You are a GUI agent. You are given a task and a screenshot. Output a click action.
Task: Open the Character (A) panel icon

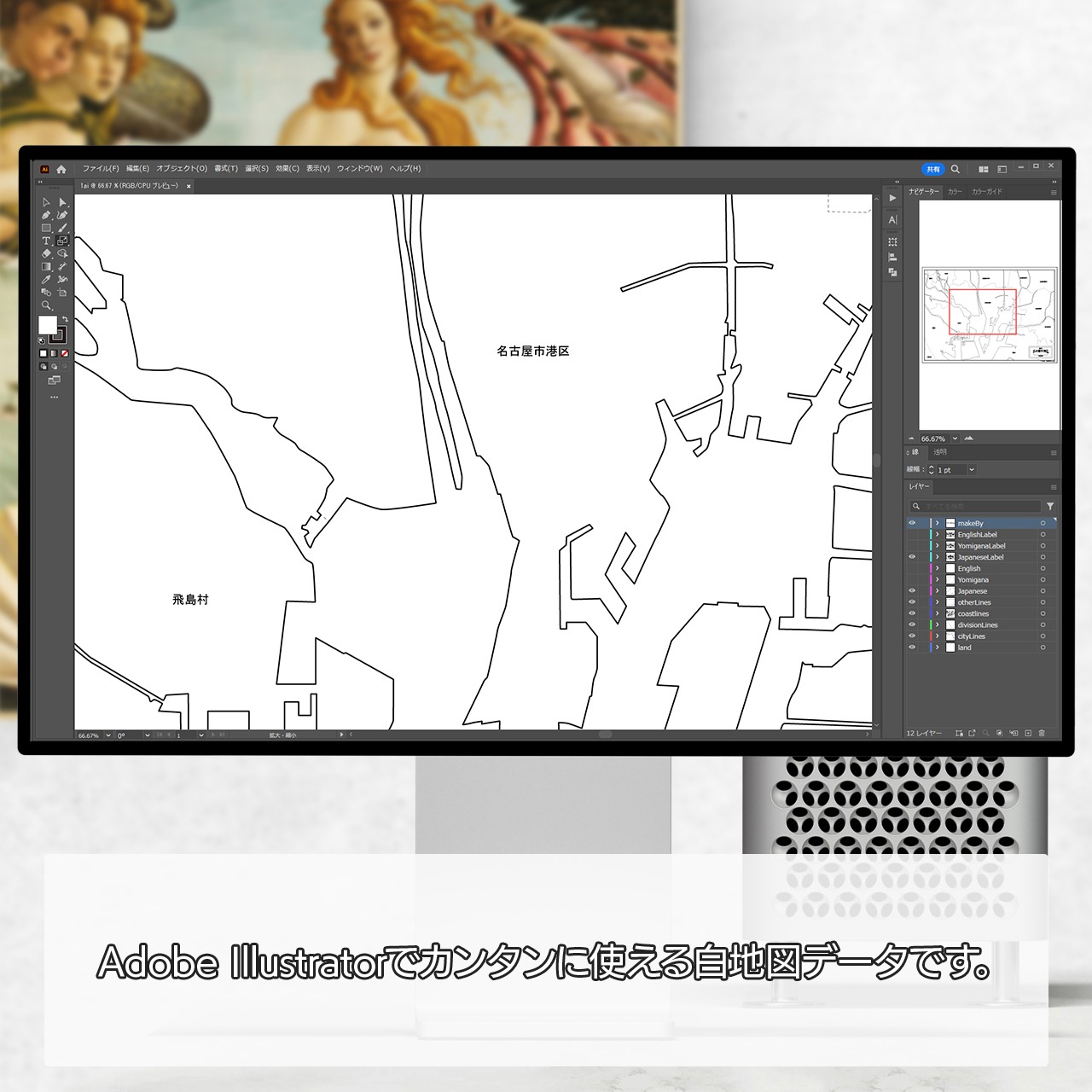(892, 220)
